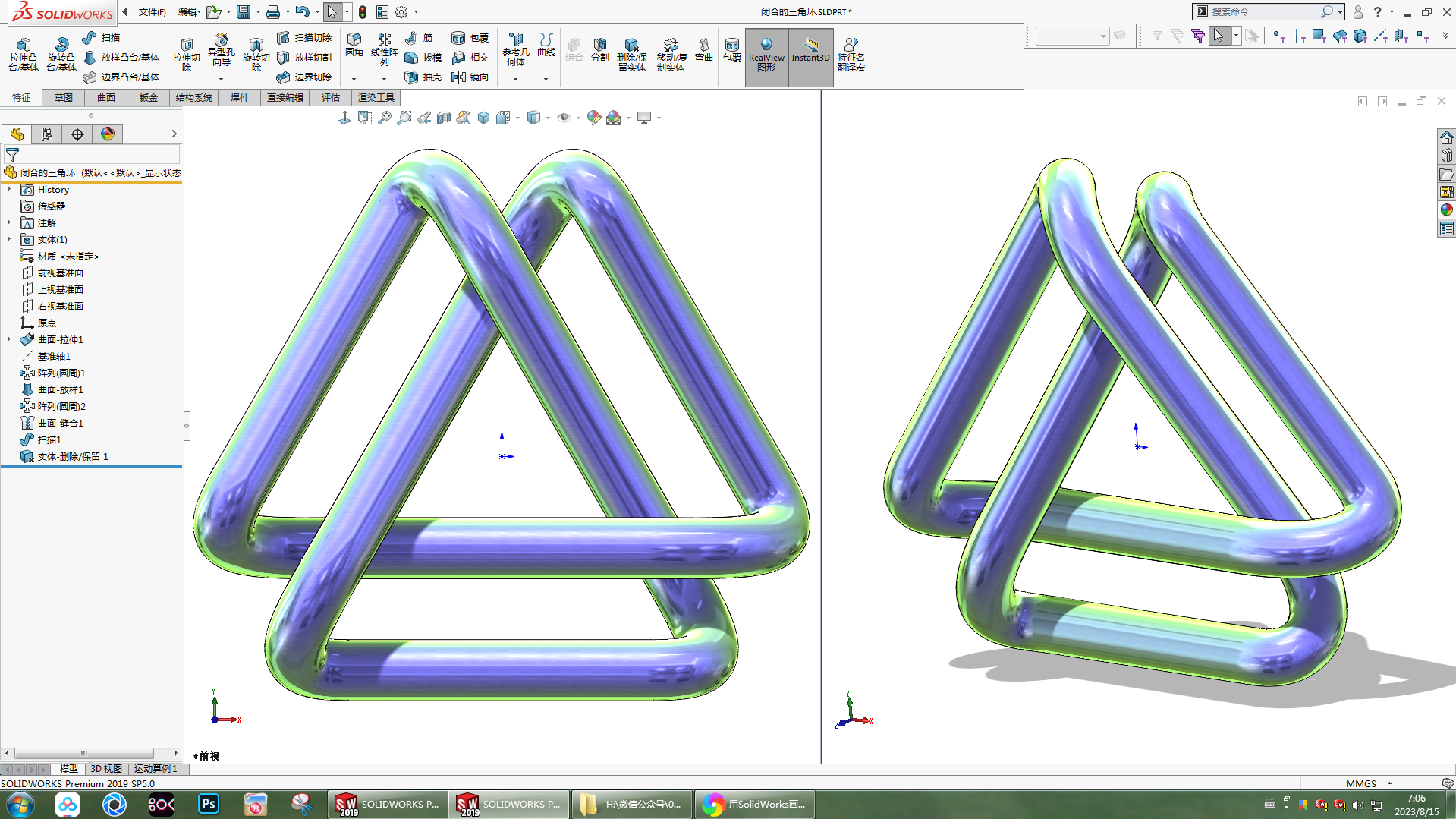Image resolution: width=1456 pixels, height=819 pixels.
Task: Open the 3D 视图 bottom tab
Action: tap(106, 769)
